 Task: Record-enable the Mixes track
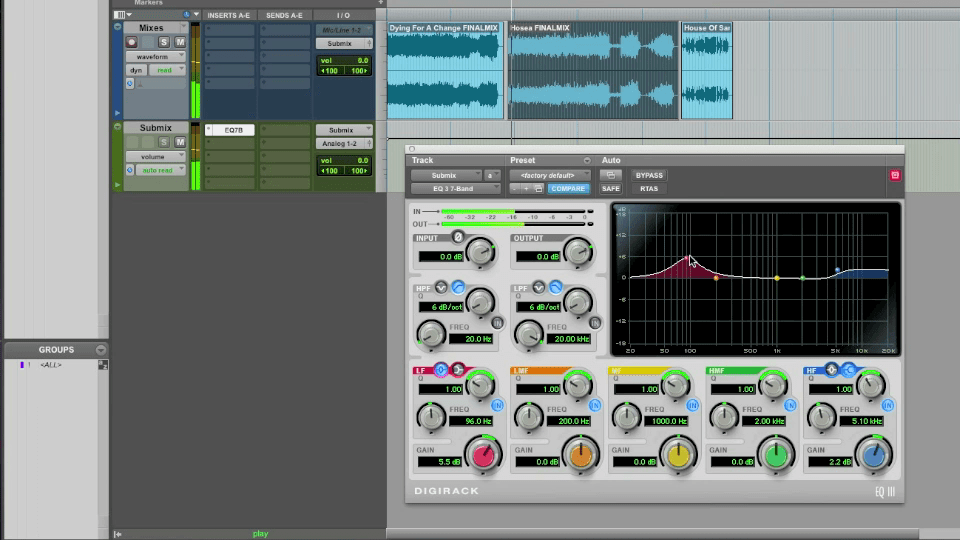point(131,42)
